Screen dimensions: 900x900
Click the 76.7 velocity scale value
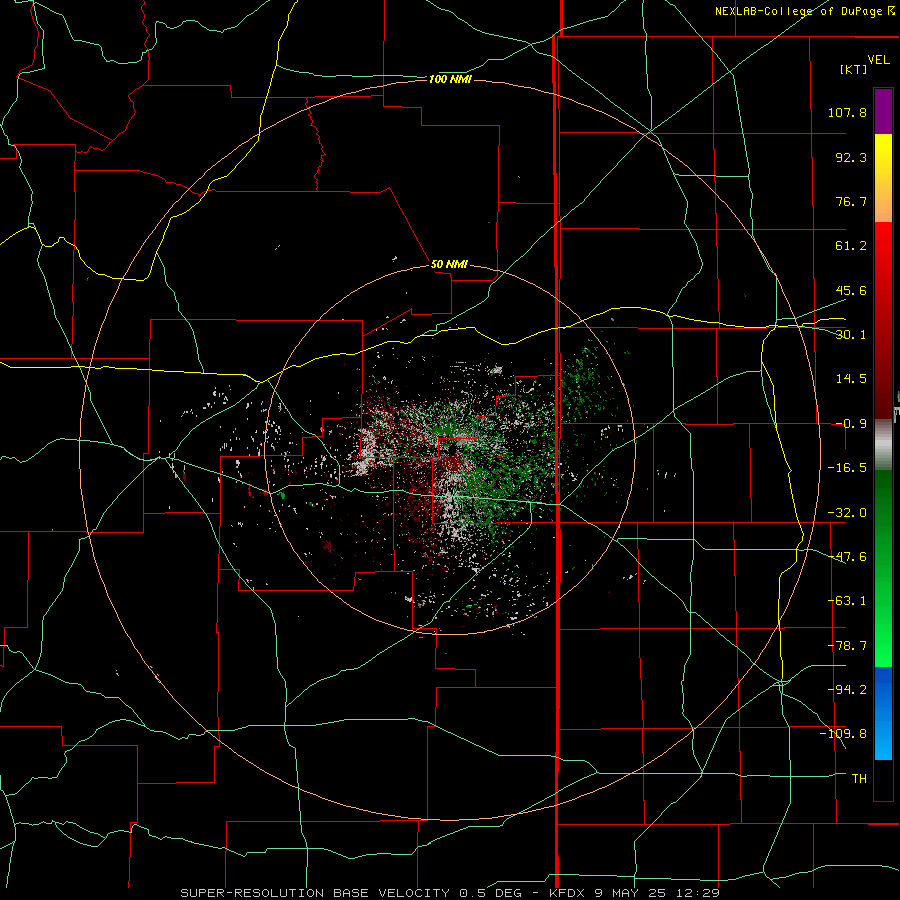pyautogui.click(x=851, y=201)
